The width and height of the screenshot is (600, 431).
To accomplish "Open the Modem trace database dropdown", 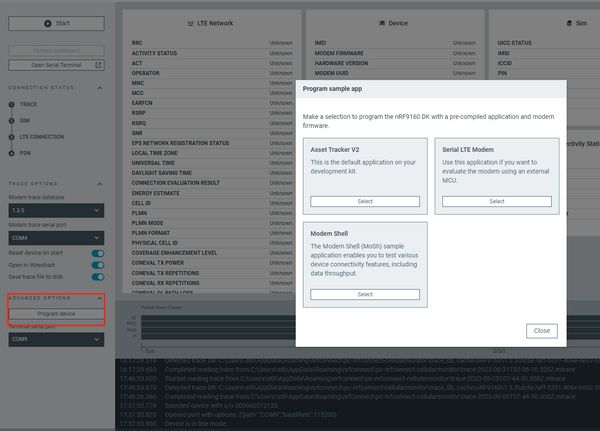I will click(56, 211).
